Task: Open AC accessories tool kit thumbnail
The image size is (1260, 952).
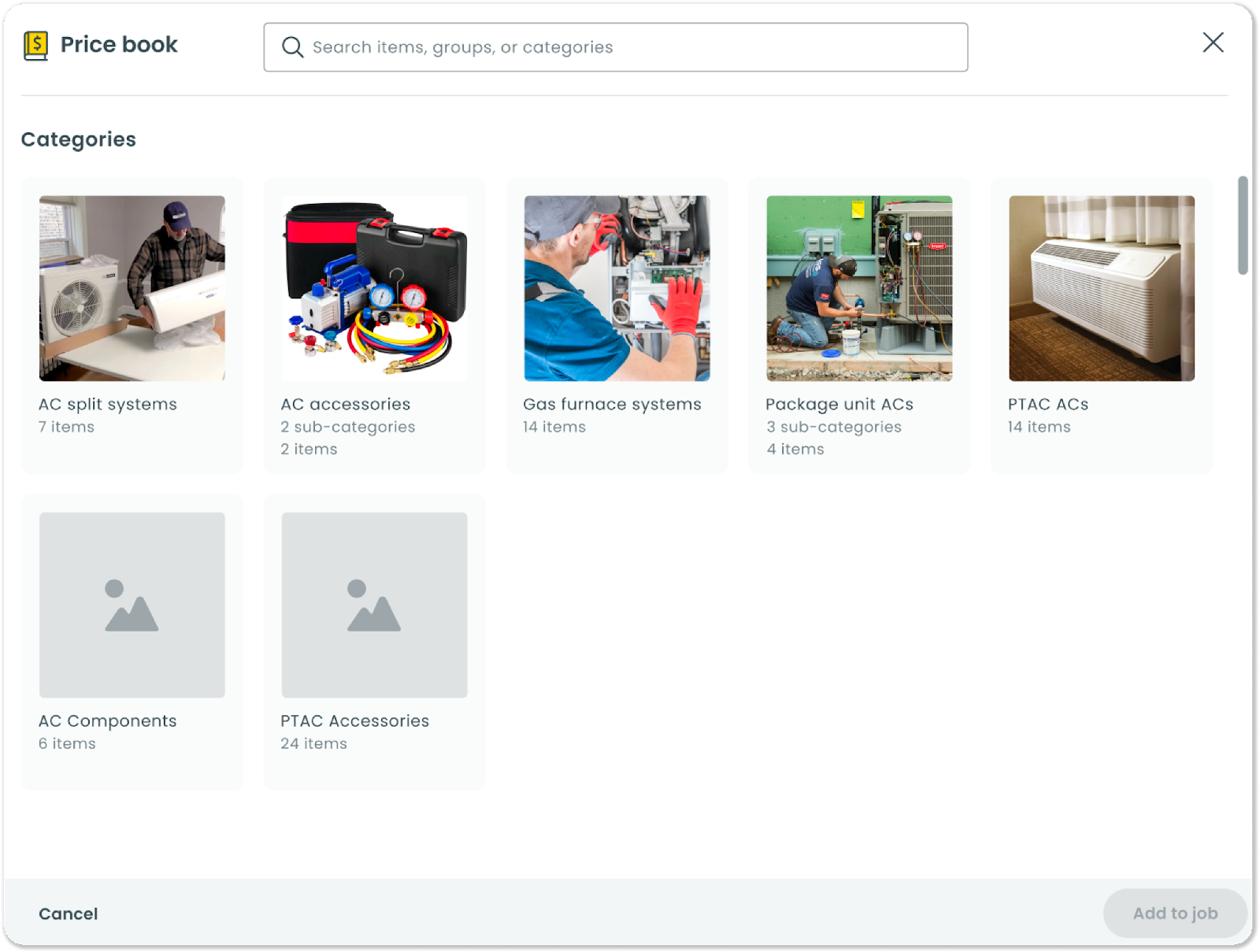Action: (x=374, y=288)
